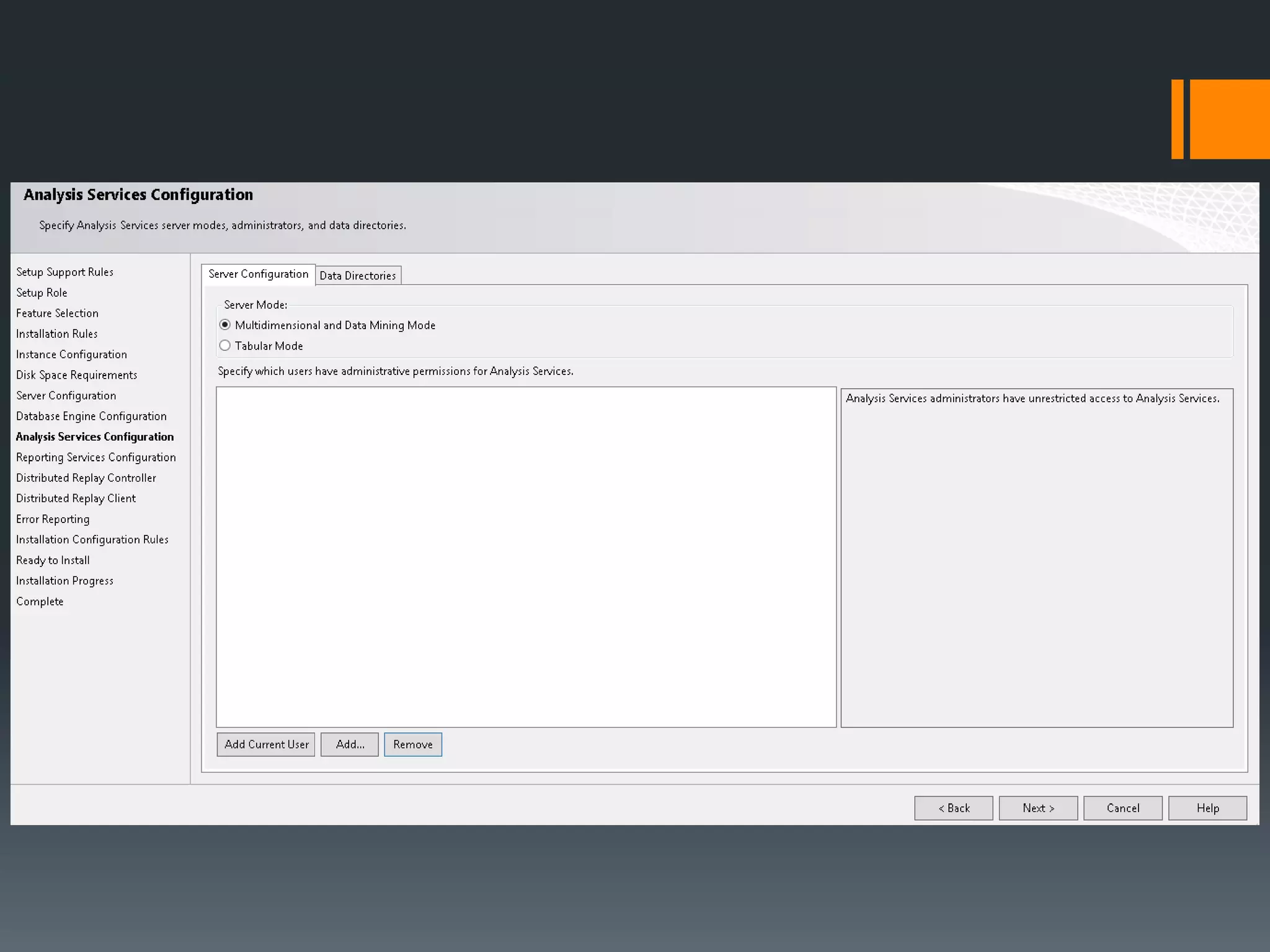This screenshot has height=952, width=1270.
Task: Select Feature Selection in sidebar
Action: click(57, 313)
